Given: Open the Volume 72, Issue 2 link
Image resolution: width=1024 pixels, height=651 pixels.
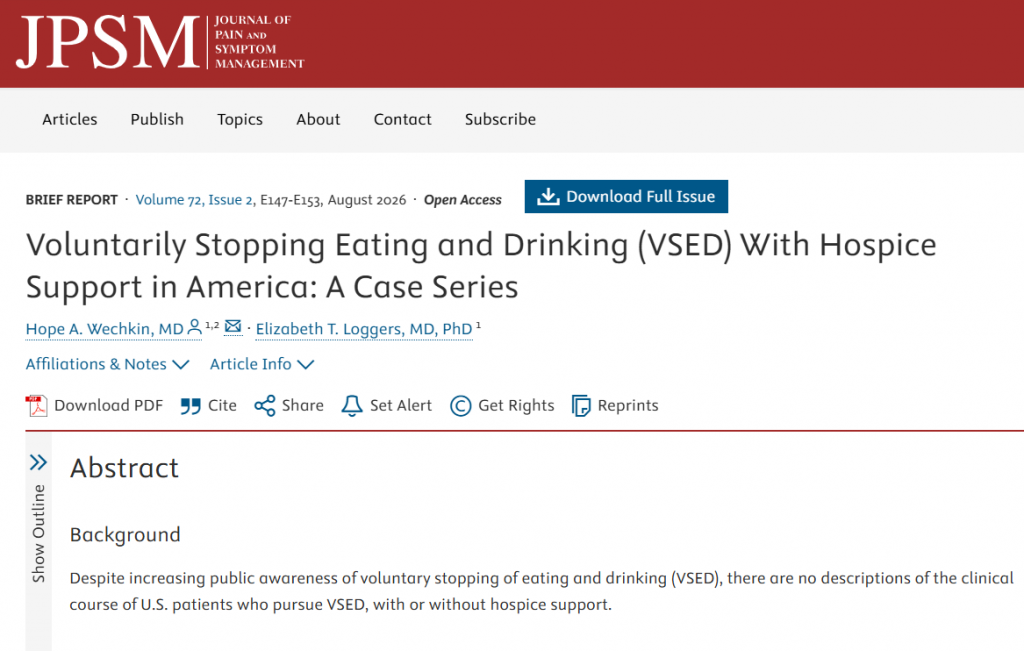Looking at the screenshot, I should (x=194, y=200).
